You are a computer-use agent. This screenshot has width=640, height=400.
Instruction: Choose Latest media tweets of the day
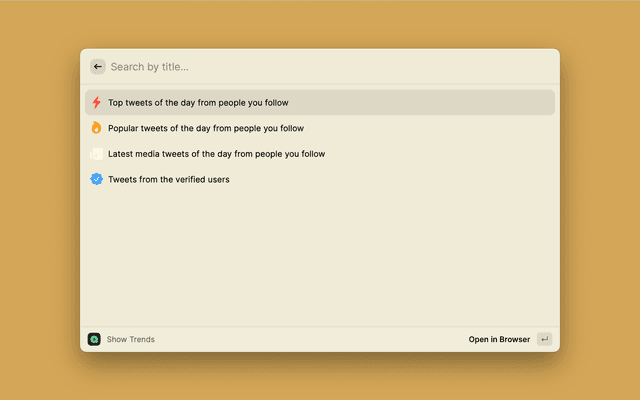[x=216, y=154]
